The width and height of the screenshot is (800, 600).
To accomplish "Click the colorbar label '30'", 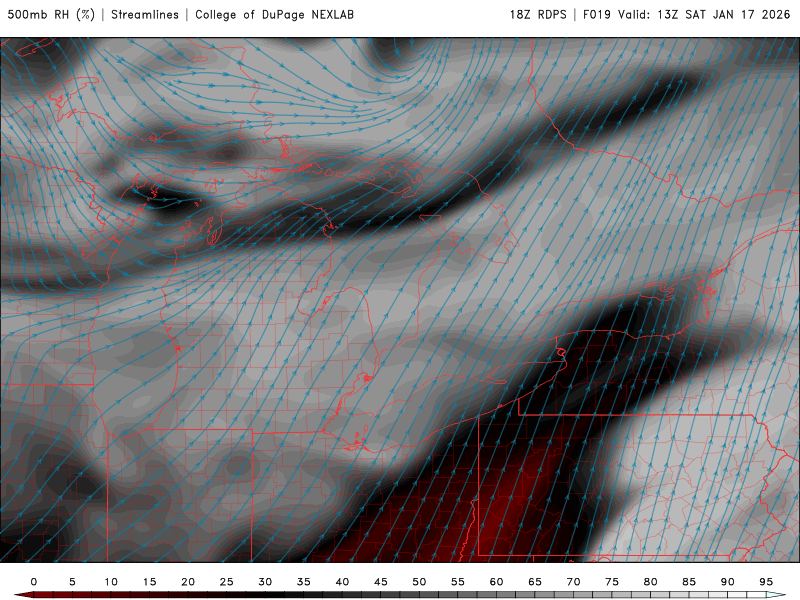I will click(x=265, y=582).
